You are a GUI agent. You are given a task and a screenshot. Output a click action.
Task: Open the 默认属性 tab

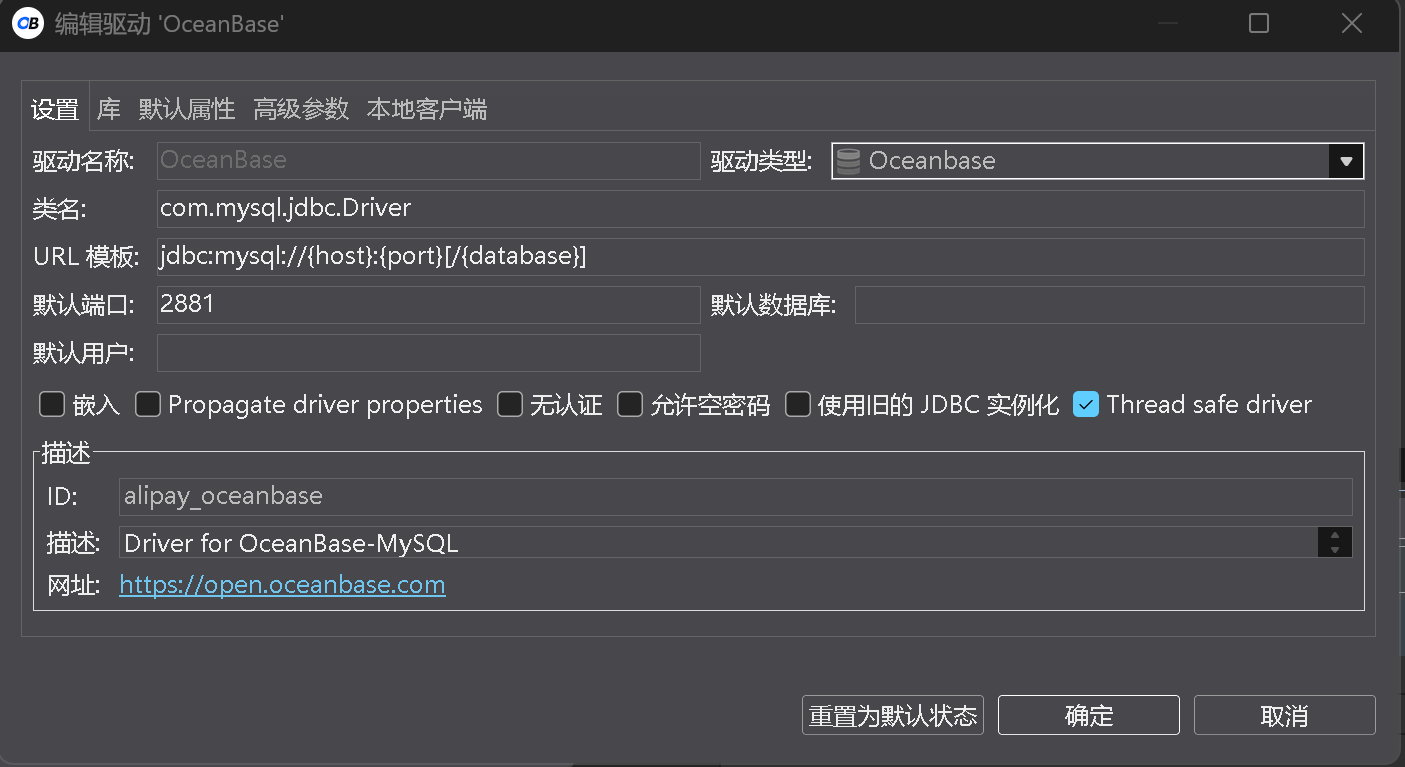tap(187, 109)
